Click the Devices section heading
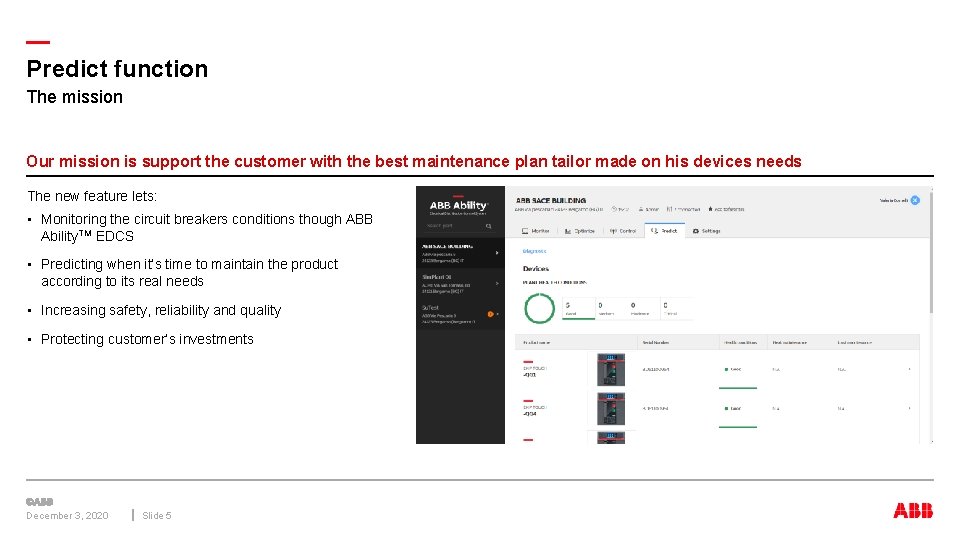The height and width of the screenshot is (540, 960). pyautogui.click(x=536, y=269)
